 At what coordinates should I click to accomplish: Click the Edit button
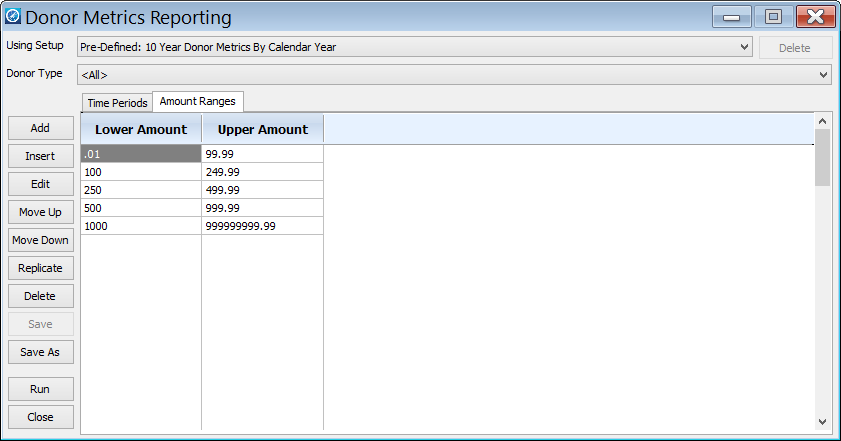(x=41, y=184)
